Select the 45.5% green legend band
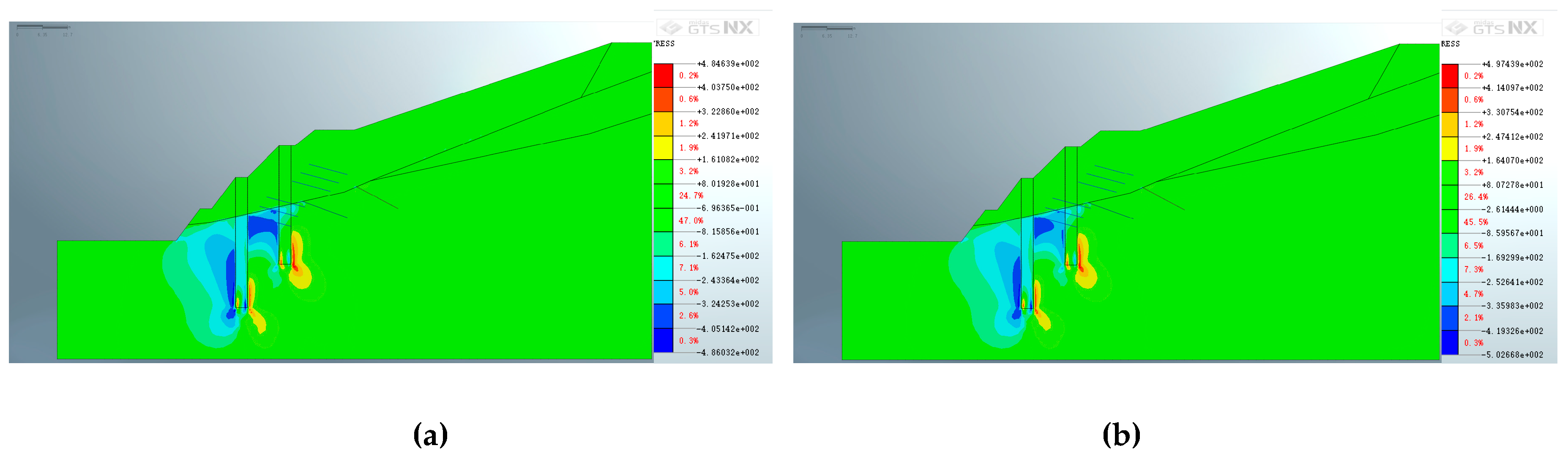This screenshot has width=1568, height=459. [x=1449, y=222]
